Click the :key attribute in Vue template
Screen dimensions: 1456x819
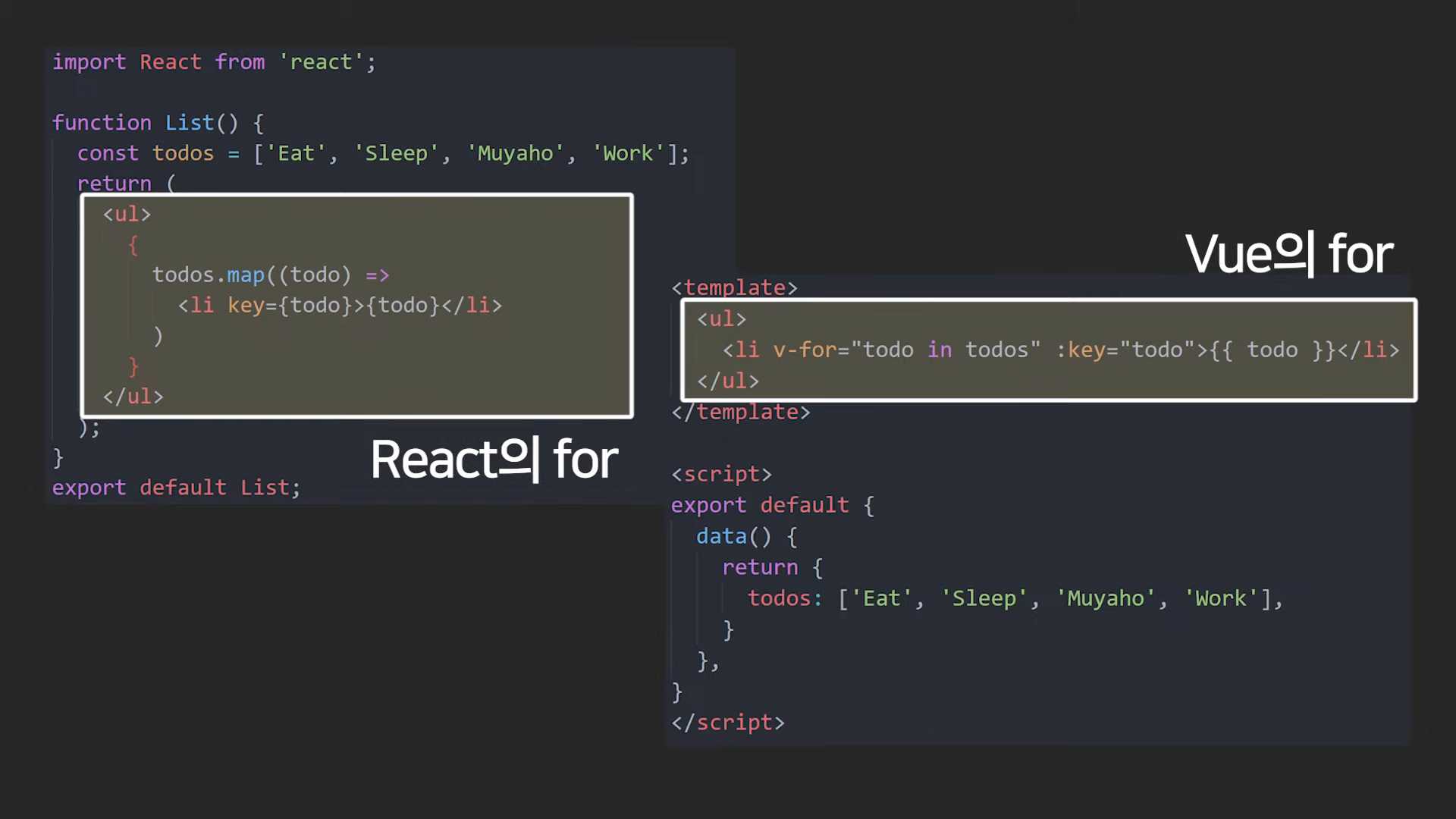pos(1081,350)
